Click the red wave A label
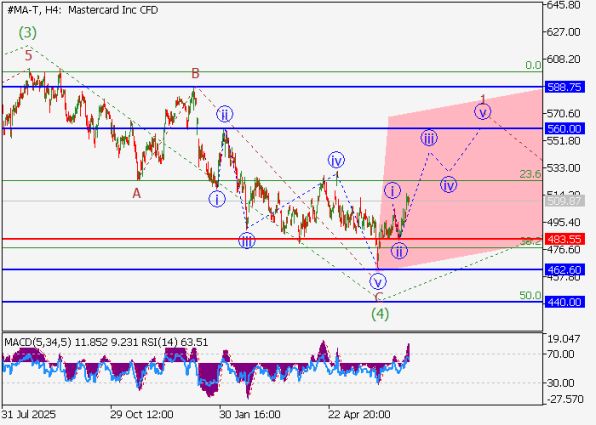 tap(136, 194)
